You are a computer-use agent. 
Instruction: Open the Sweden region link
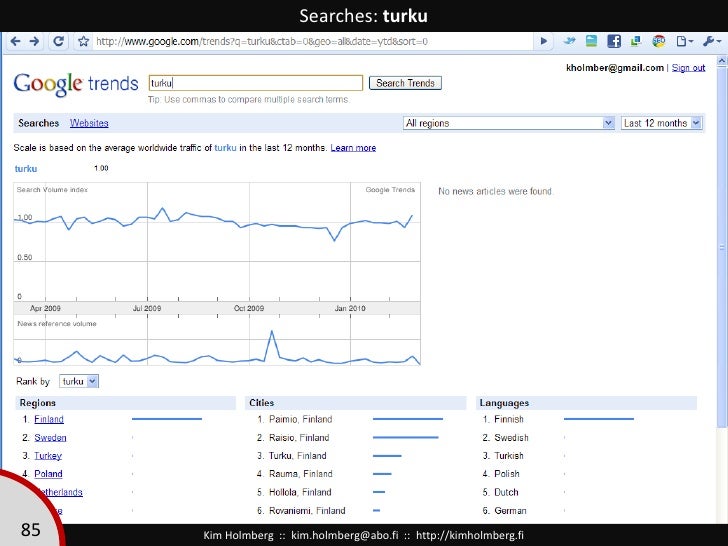50,437
